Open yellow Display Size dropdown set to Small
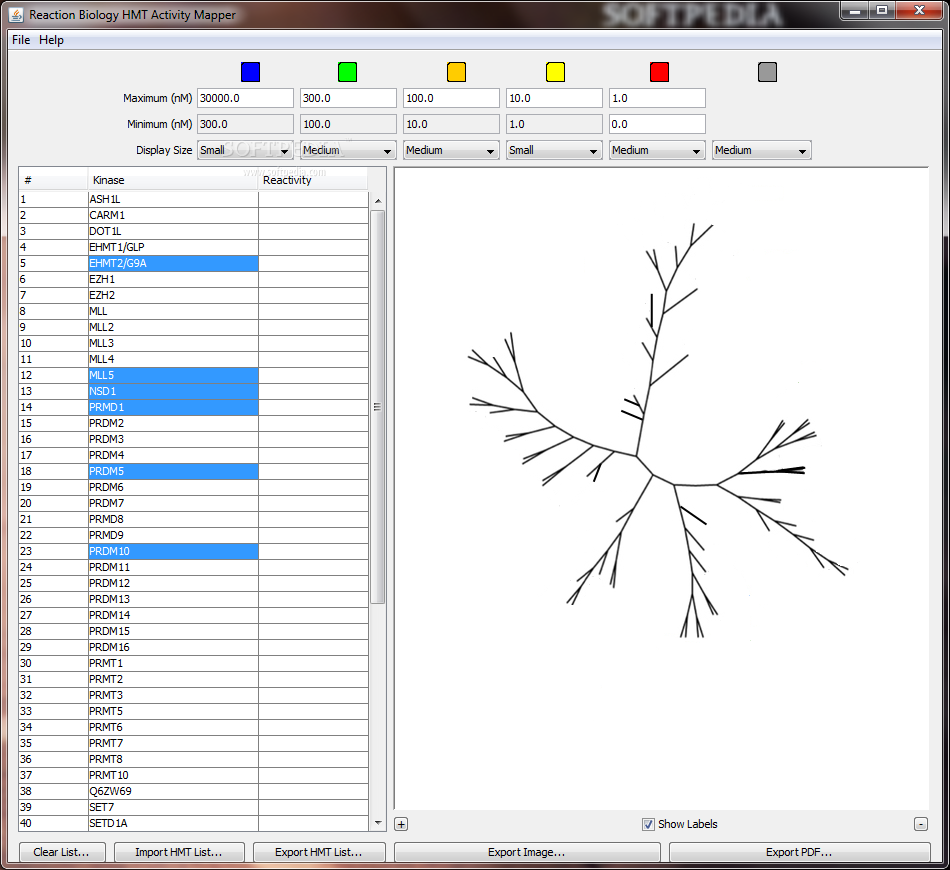Screen dimensions: 950x870 pyautogui.click(x=554, y=150)
